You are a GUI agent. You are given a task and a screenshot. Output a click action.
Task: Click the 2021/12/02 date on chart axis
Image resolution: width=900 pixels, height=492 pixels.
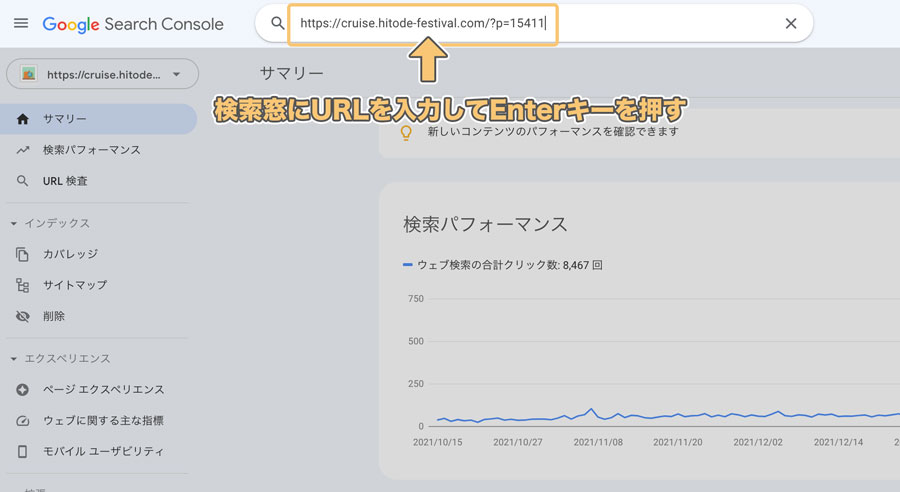tap(758, 442)
